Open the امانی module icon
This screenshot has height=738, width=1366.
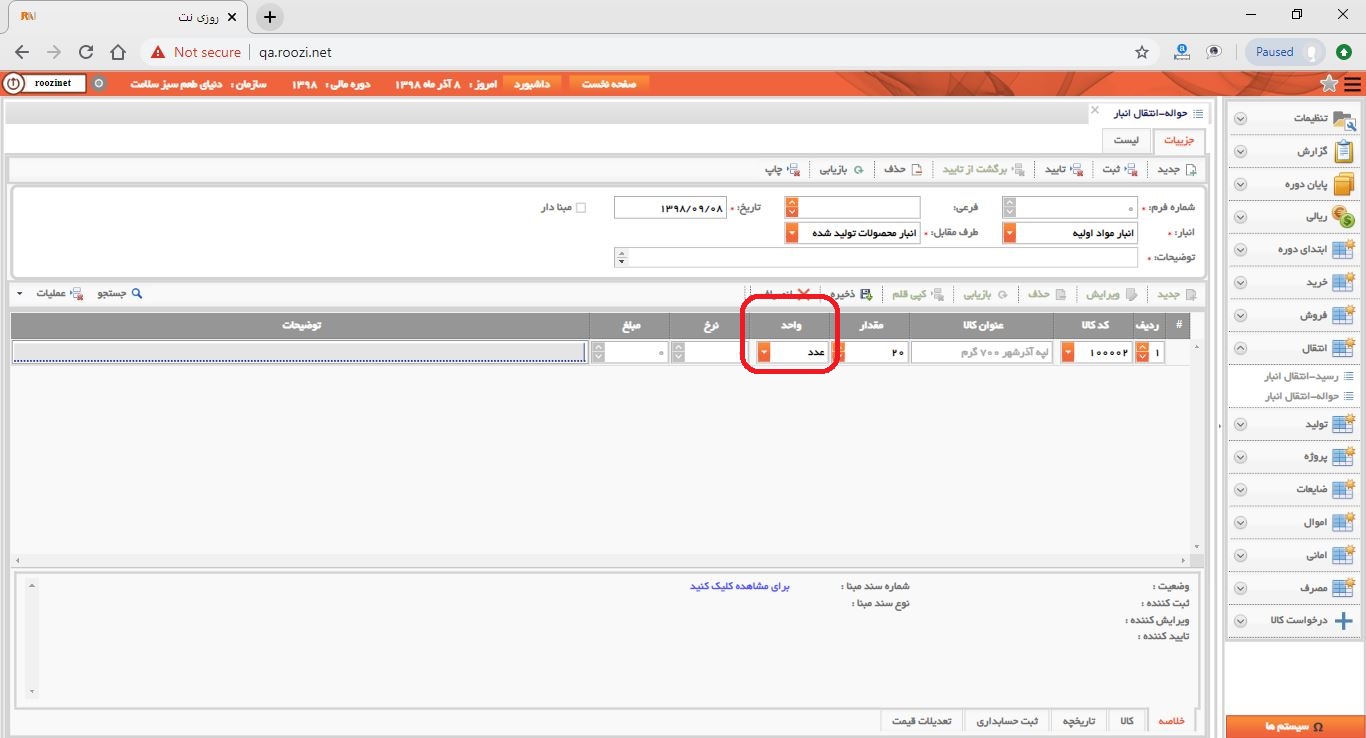[1344, 555]
